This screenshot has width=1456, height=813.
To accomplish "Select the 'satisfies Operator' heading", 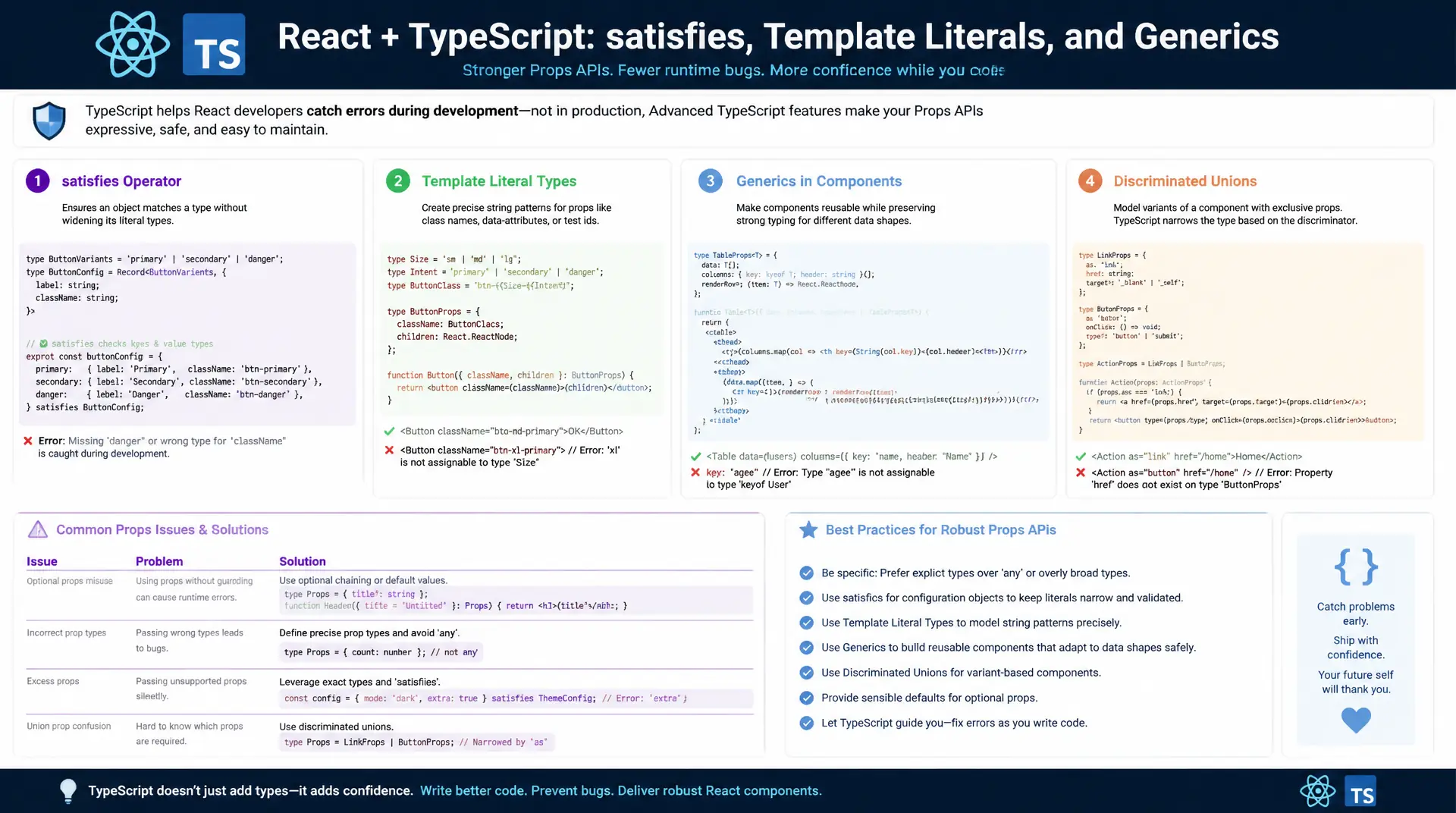I will click(121, 181).
